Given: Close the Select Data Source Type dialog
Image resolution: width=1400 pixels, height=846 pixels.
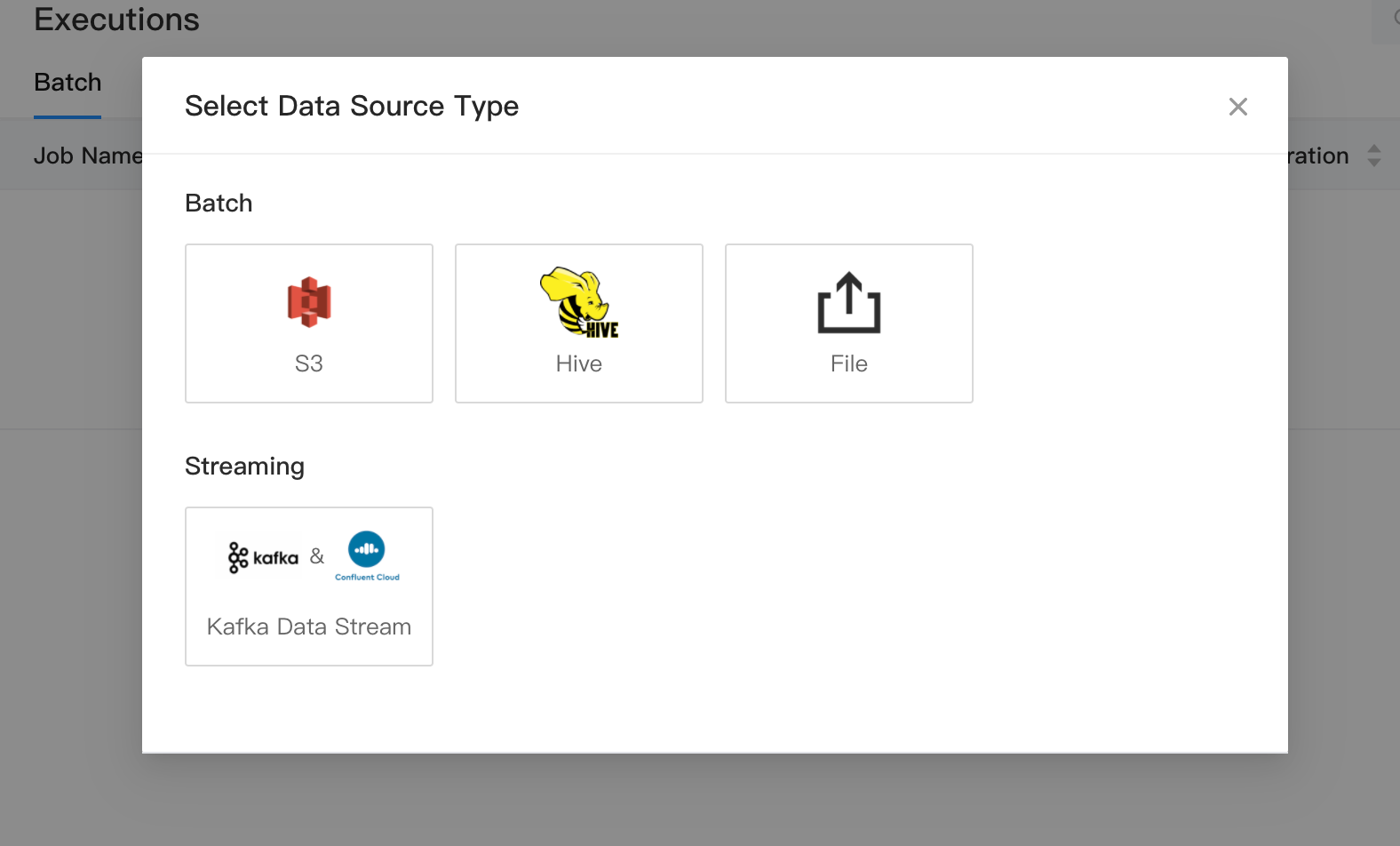Looking at the screenshot, I should click(1238, 107).
